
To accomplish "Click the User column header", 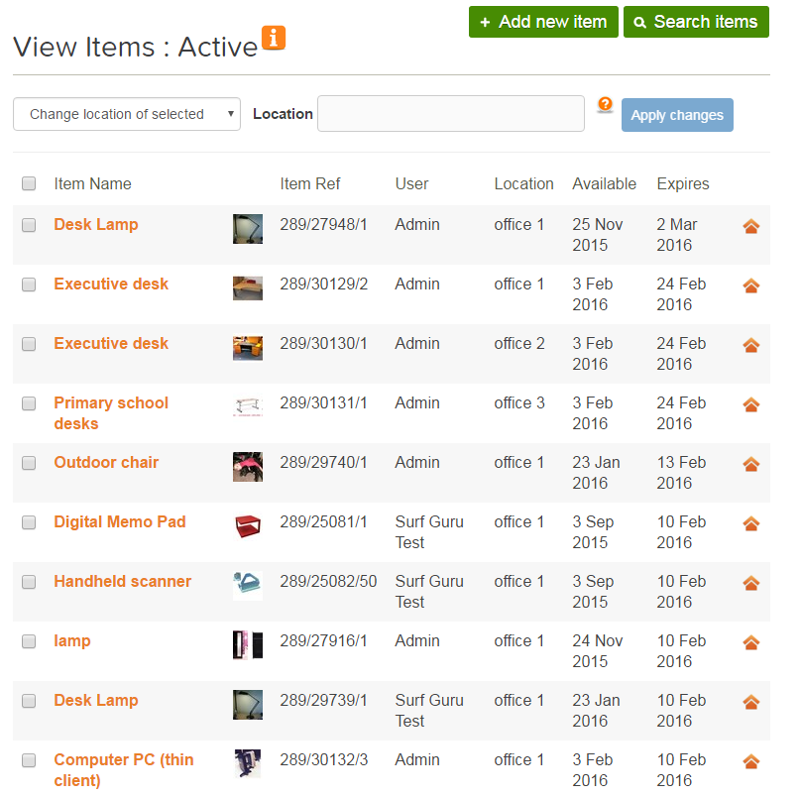I will [410, 183].
